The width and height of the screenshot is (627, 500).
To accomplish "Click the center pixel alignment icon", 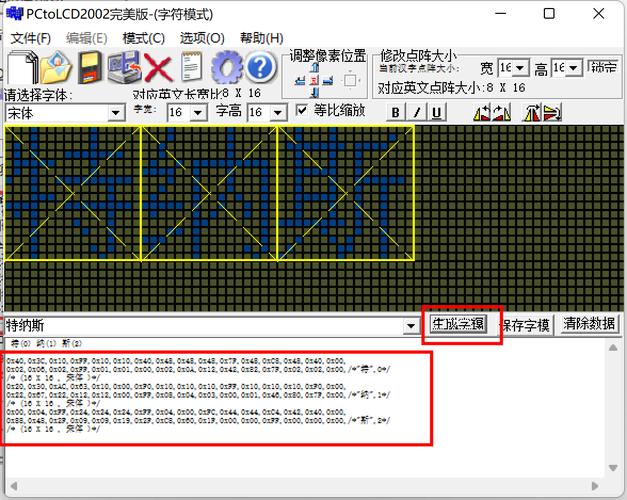I will point(315,81).
